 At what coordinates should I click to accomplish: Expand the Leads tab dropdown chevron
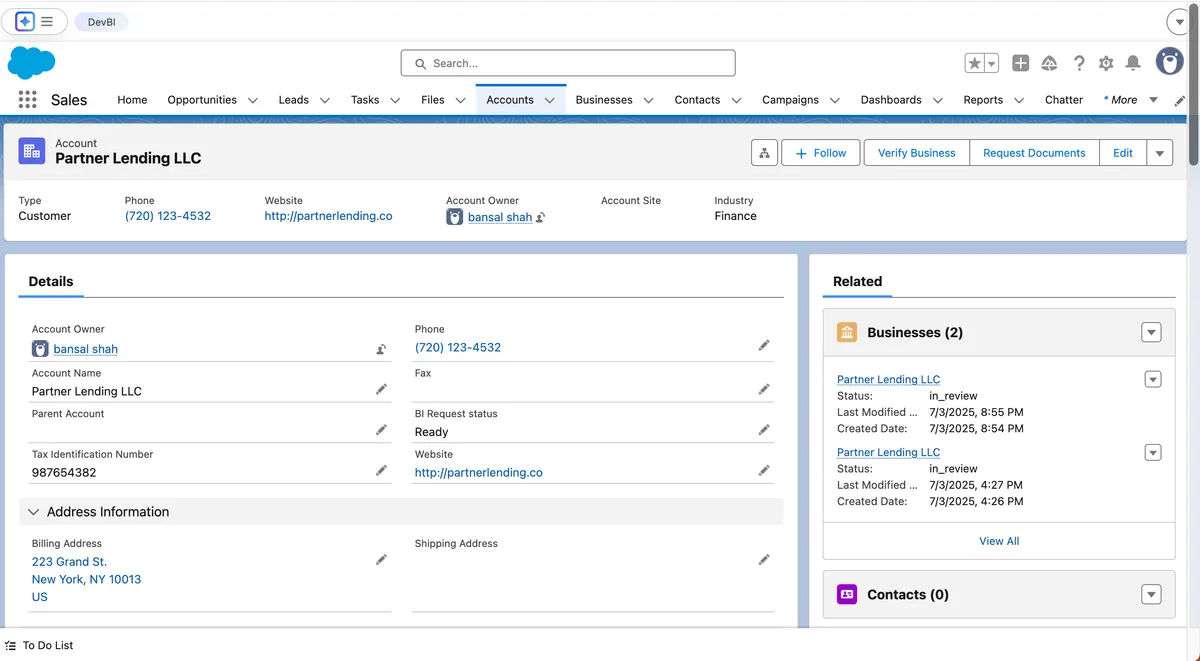tap(325, 100)
